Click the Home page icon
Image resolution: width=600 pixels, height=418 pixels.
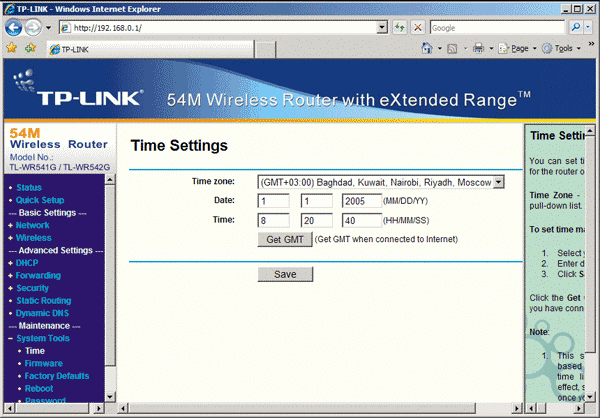(427, 48)
